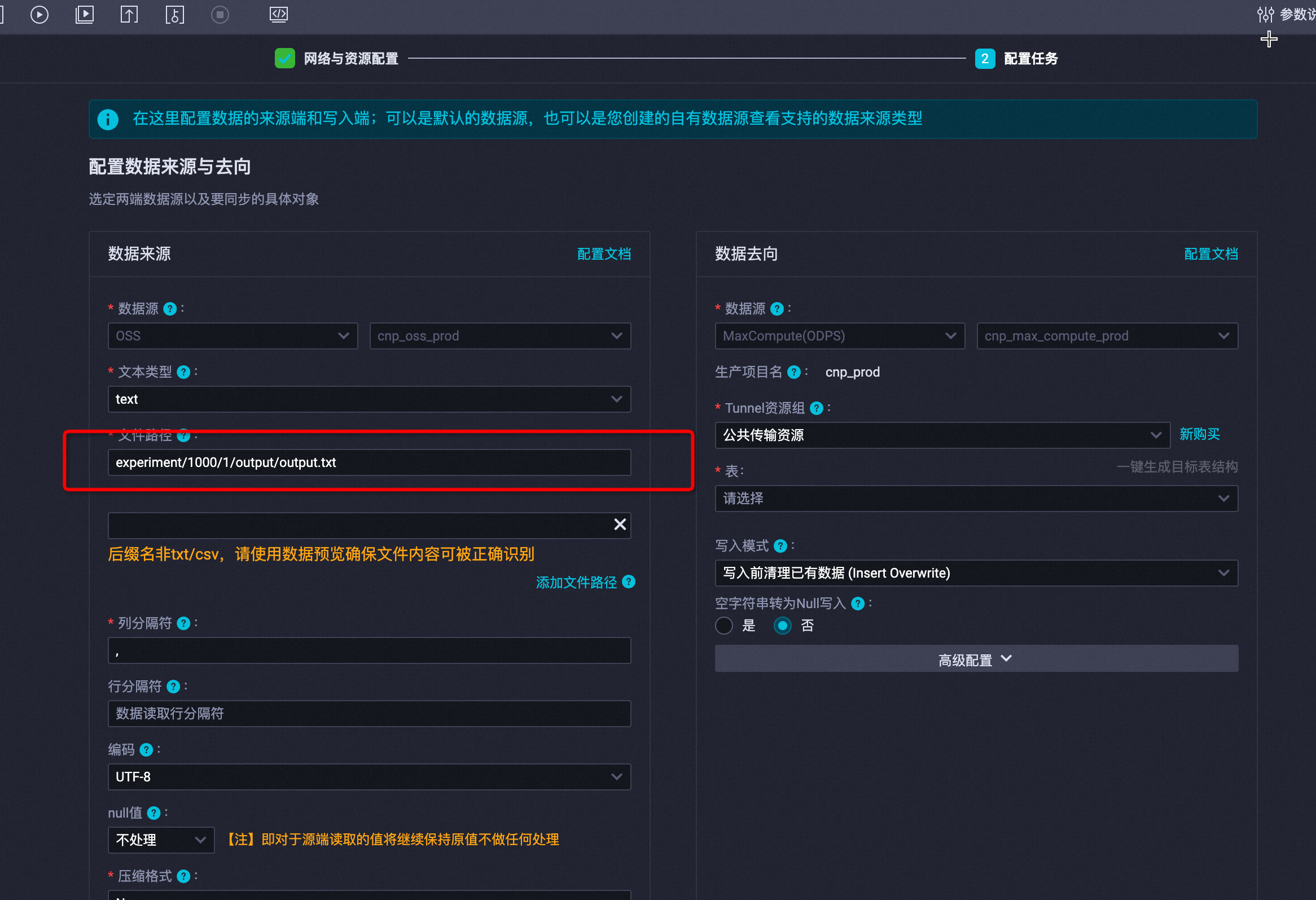Click the file path field experiment/1000/1/output/output.txt

coord(369,463)
